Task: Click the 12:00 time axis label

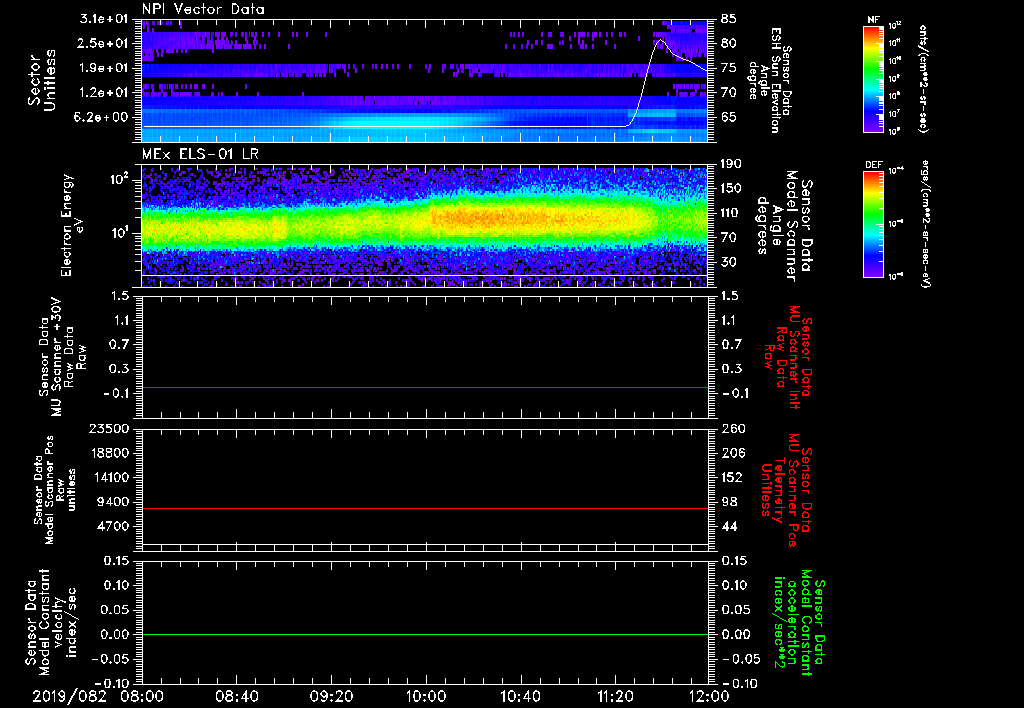Action: 708,695
